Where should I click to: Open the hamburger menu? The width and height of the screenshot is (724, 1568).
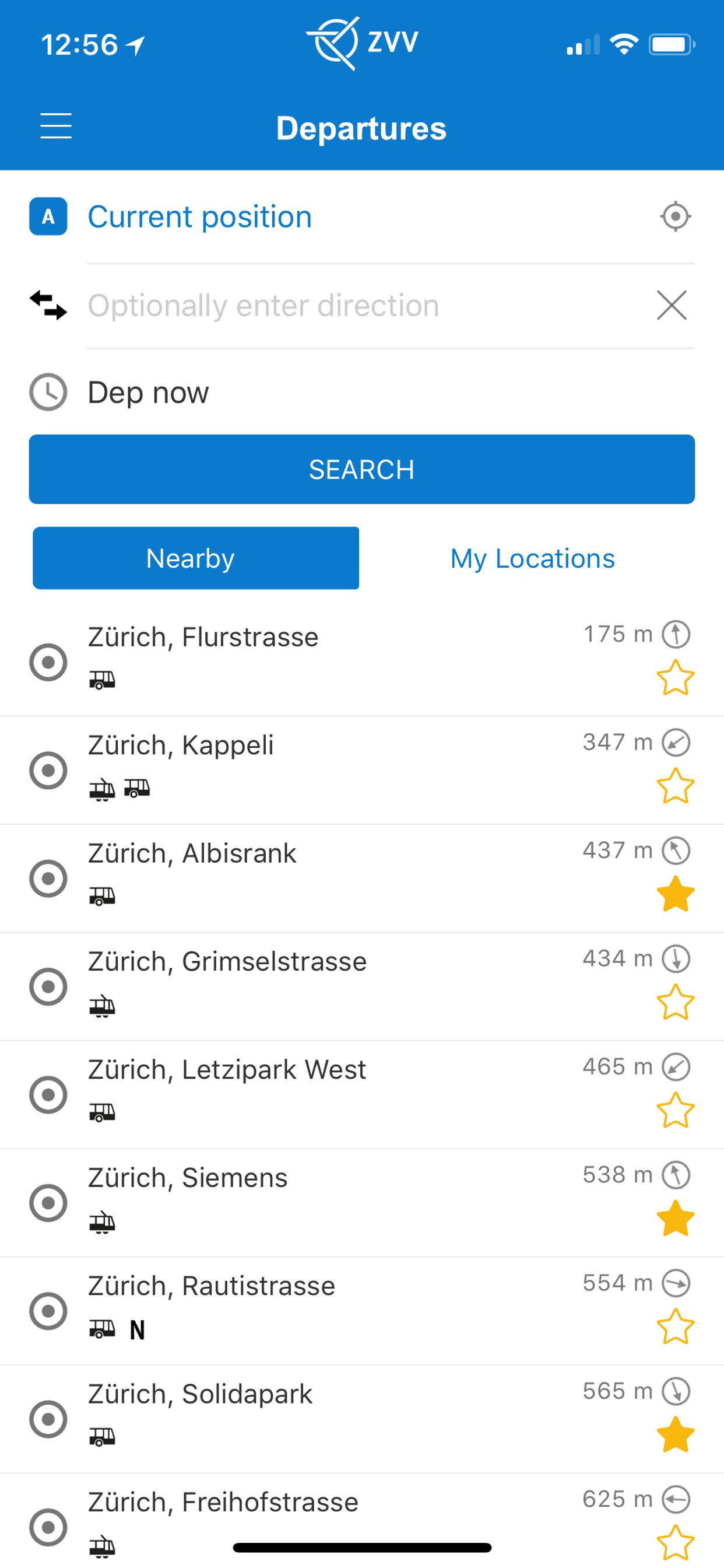pyautogui.click(x=56, y=126)
